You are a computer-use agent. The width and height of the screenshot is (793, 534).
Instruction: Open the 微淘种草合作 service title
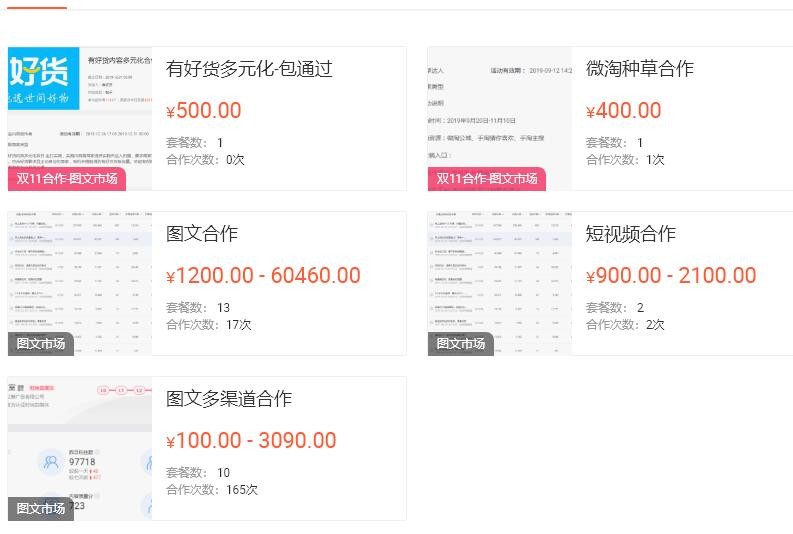coord(639,69)
